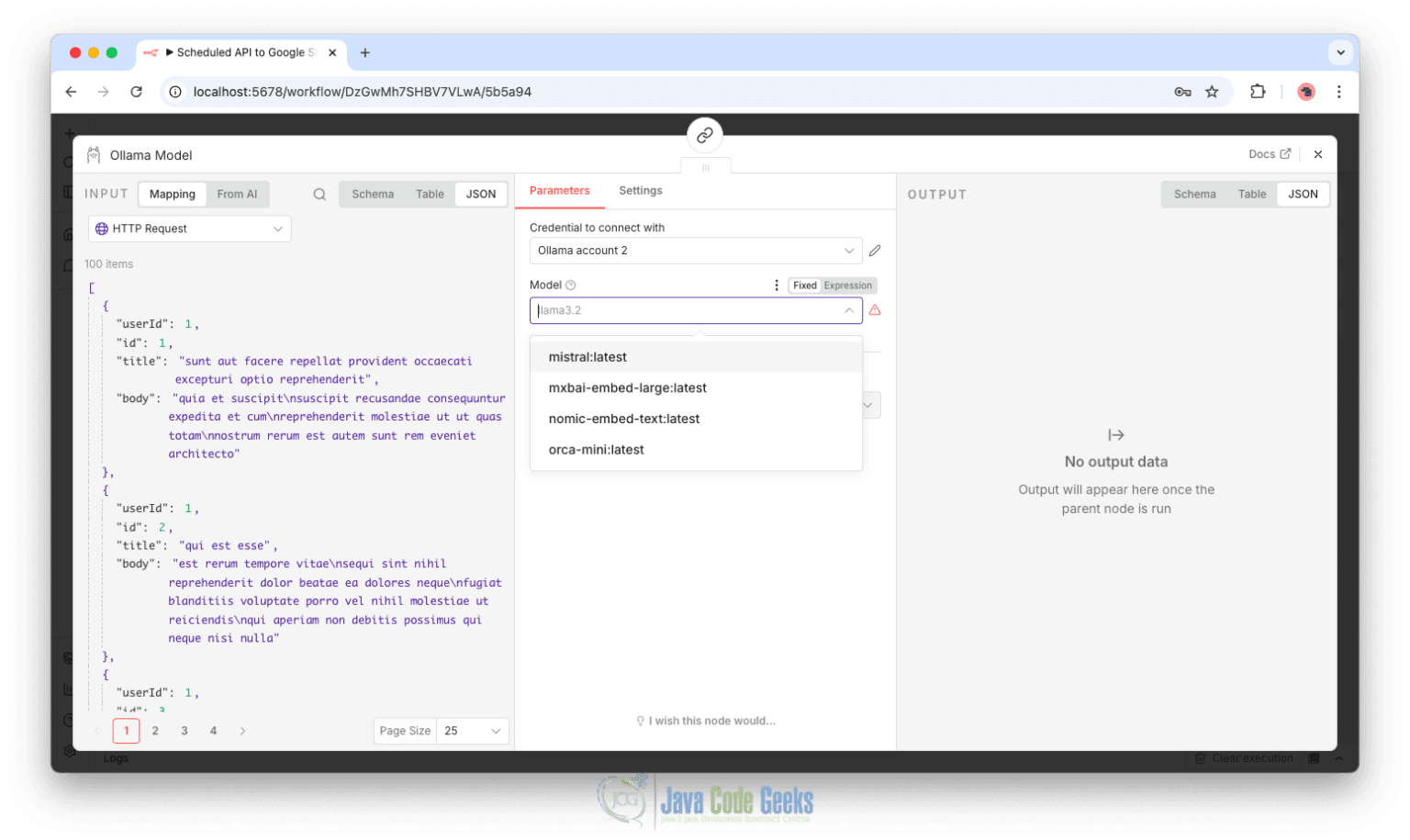
Task: Click the '100 items' count text
Action: click(x=109, y=264)
